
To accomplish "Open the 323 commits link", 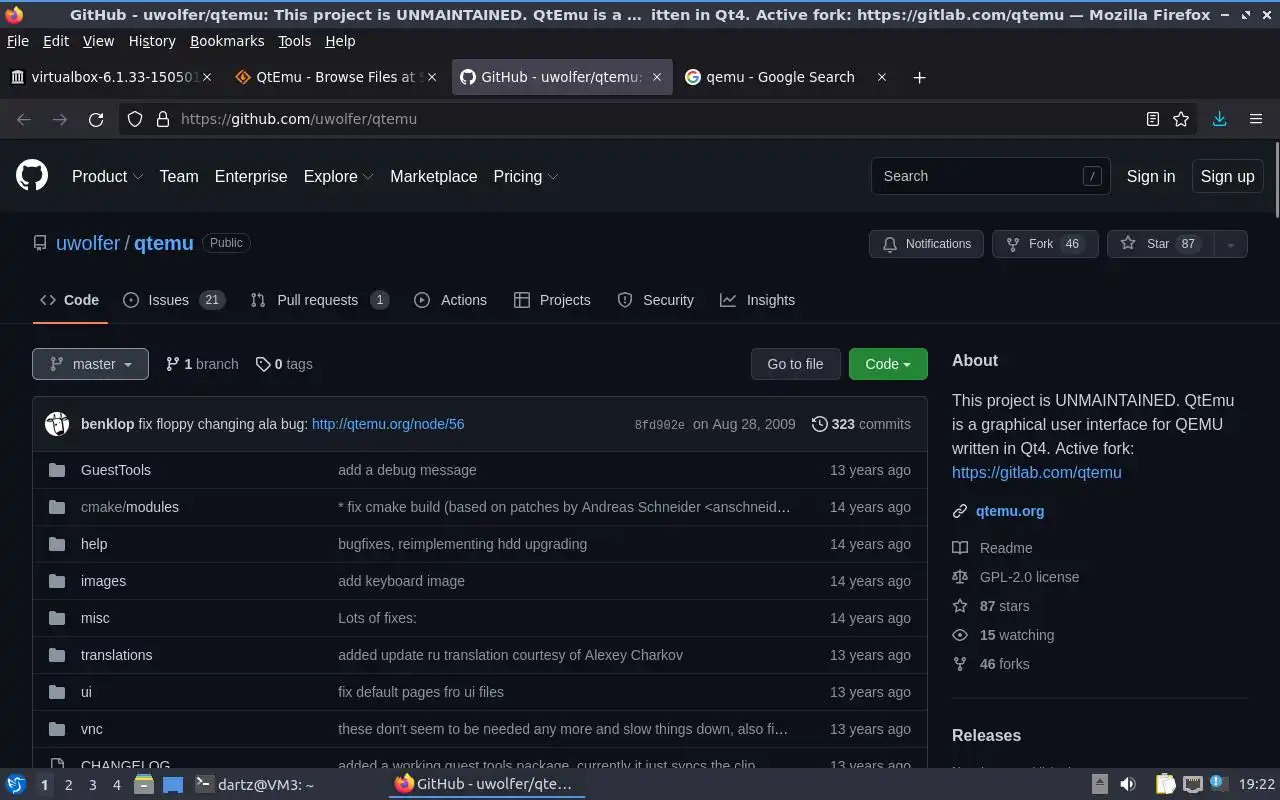I will coord(861,424).
